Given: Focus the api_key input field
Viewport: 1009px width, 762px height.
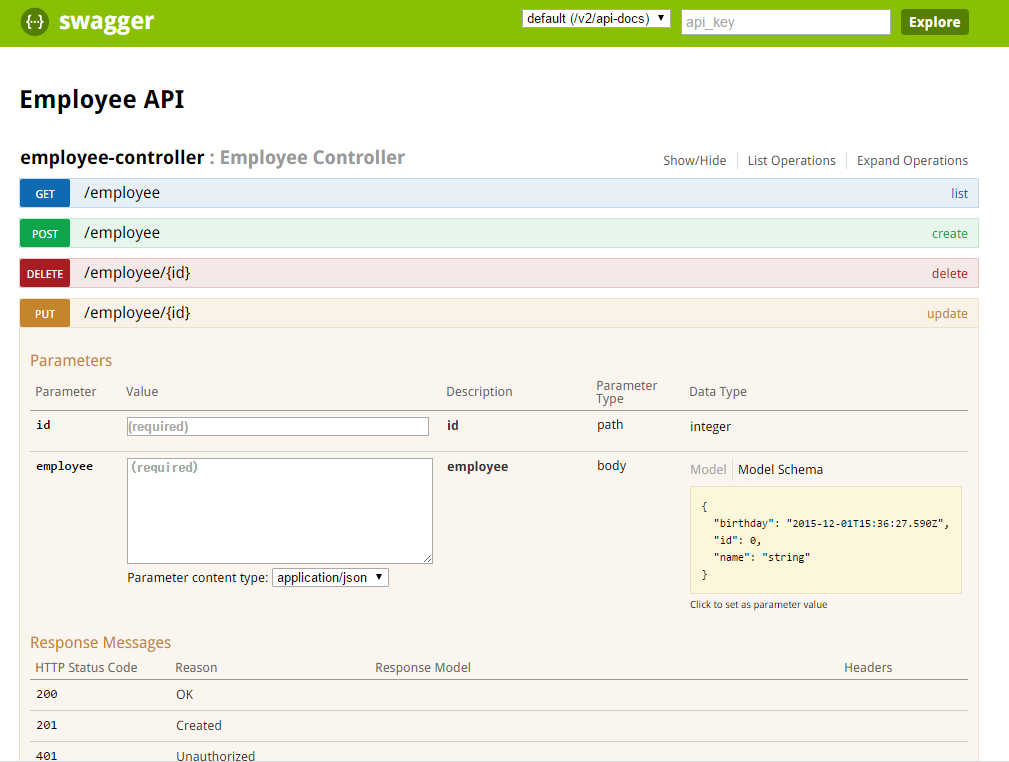Looking at the screenshot, I should click(x=785, y=22).
